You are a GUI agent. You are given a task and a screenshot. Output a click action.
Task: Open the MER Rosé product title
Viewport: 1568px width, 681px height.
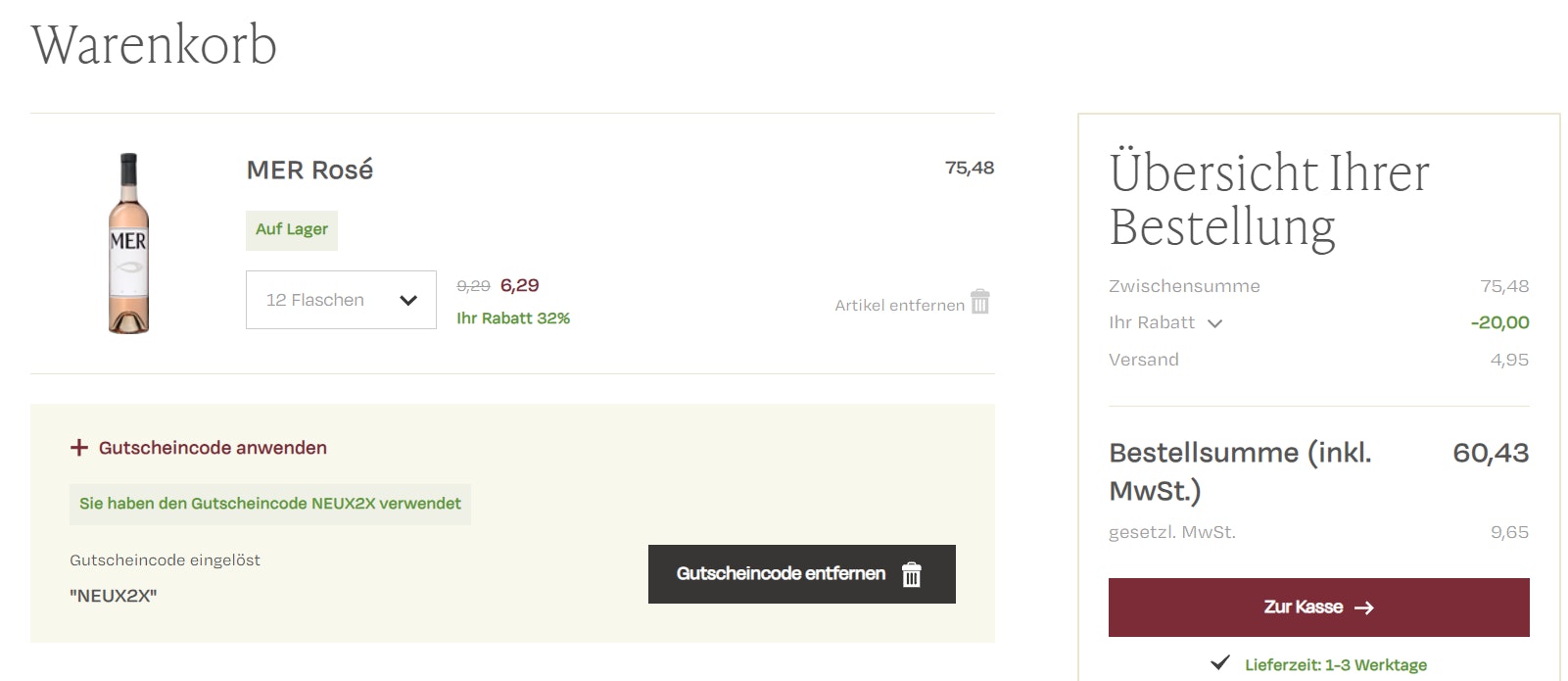coord(309,170)
